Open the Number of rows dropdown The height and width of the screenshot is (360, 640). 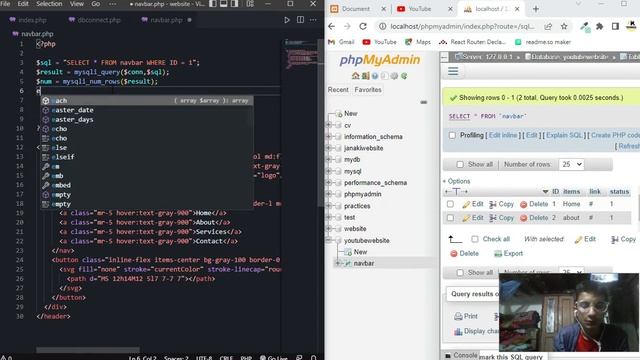tap(571, 164)
